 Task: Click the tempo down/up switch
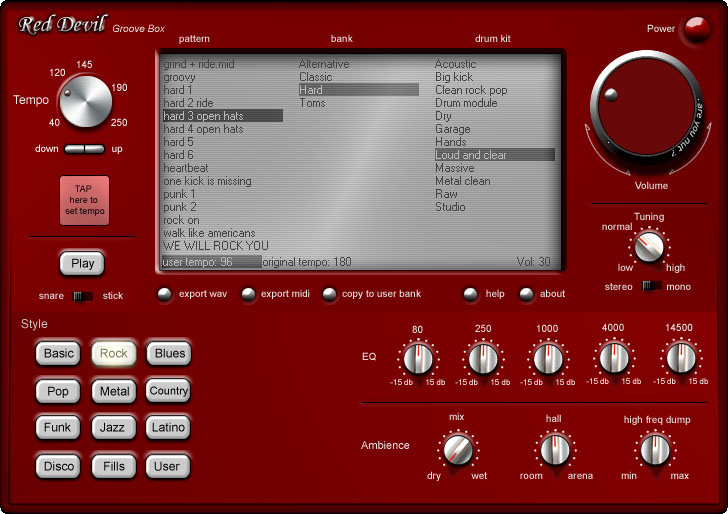pos(84,149)
